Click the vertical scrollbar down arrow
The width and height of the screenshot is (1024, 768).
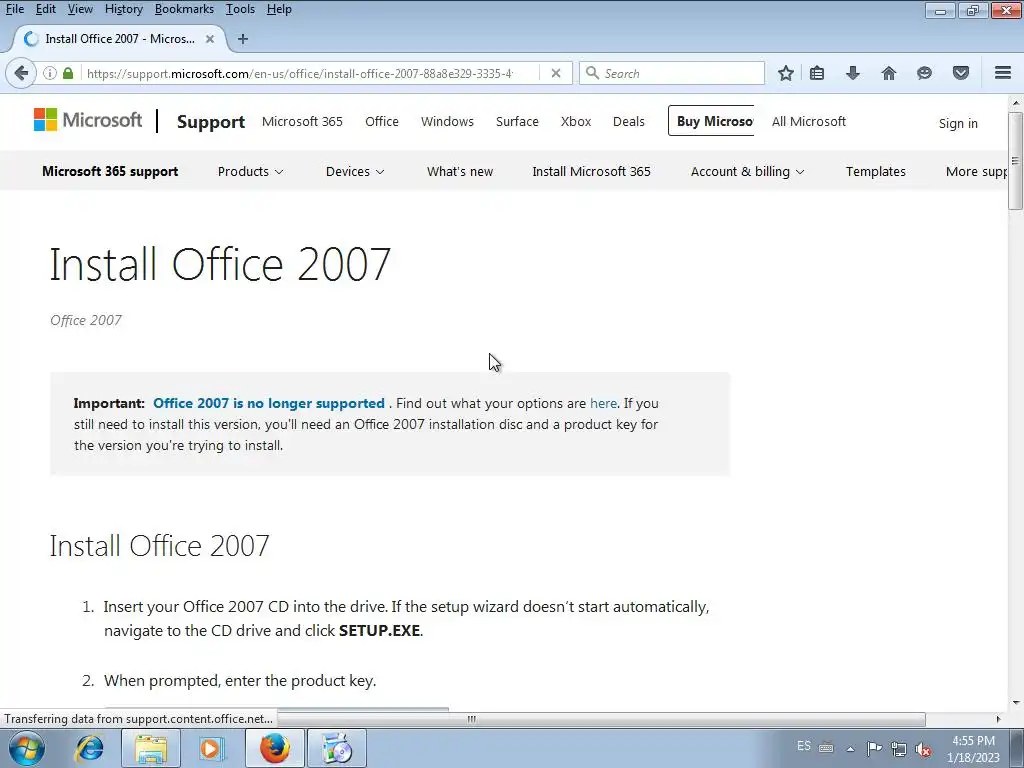pos(1016,703)
